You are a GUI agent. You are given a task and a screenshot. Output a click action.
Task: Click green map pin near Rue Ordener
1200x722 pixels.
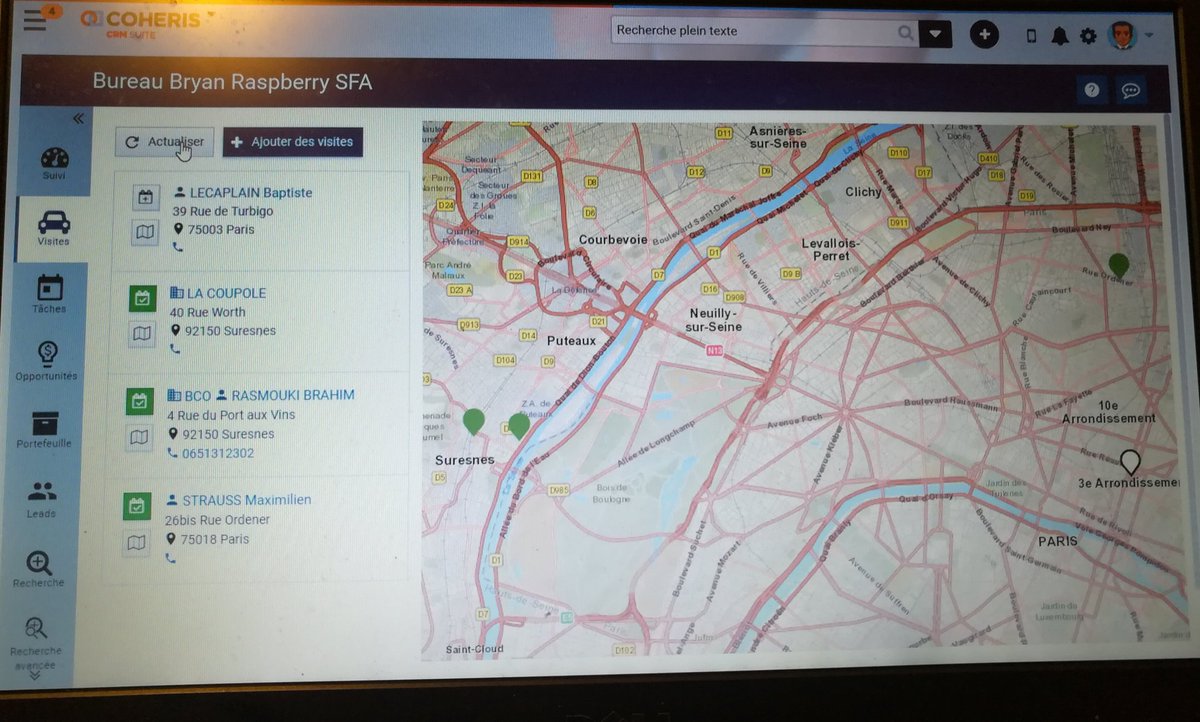click(1119, 267)
